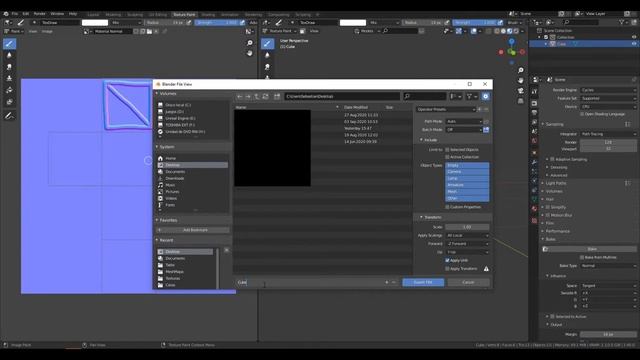The height and width of the screenshot is (360, 640).
Task: Select the Draw brush tool in image editor
Action: point(9,44)
